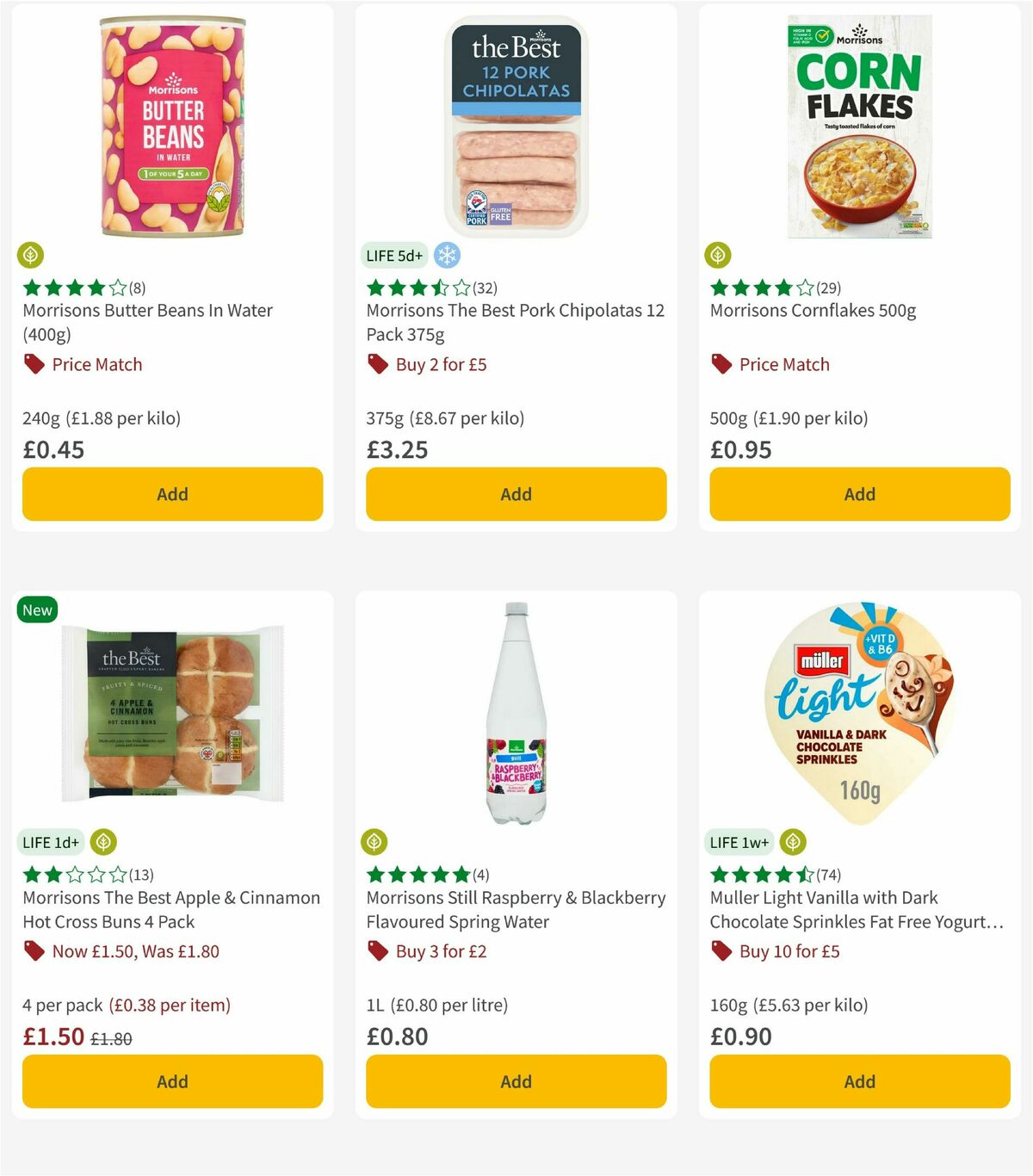Open the Morrisons Cornflakes 500g product page
The width and height of the screenshot is (1033, 1176).
tap(813, 311)
